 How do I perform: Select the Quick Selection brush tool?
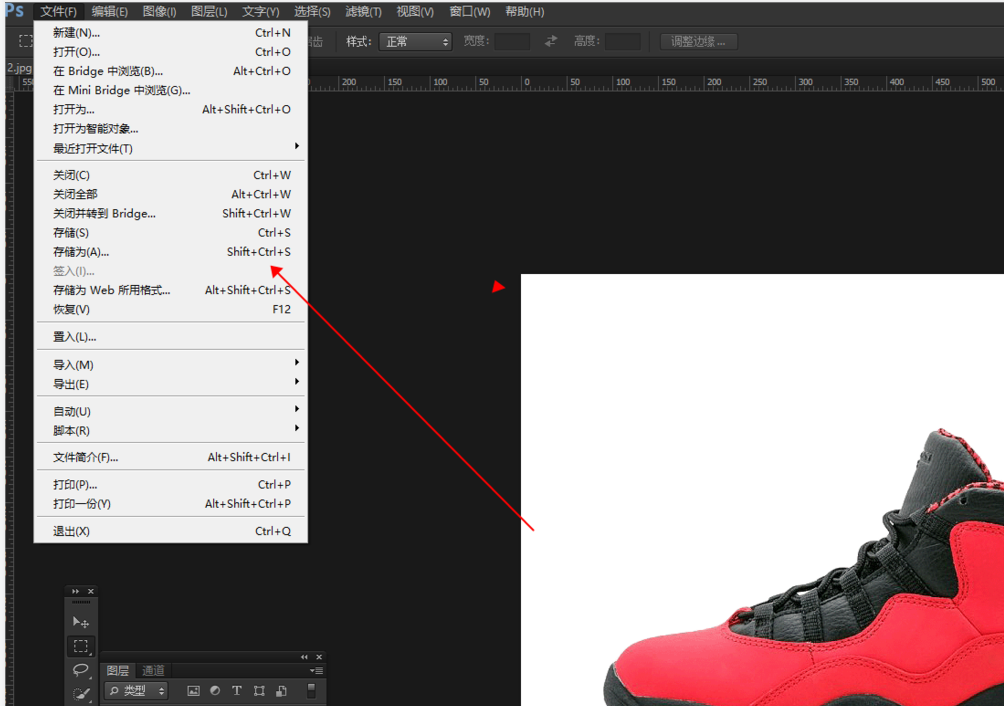point(81,693)
